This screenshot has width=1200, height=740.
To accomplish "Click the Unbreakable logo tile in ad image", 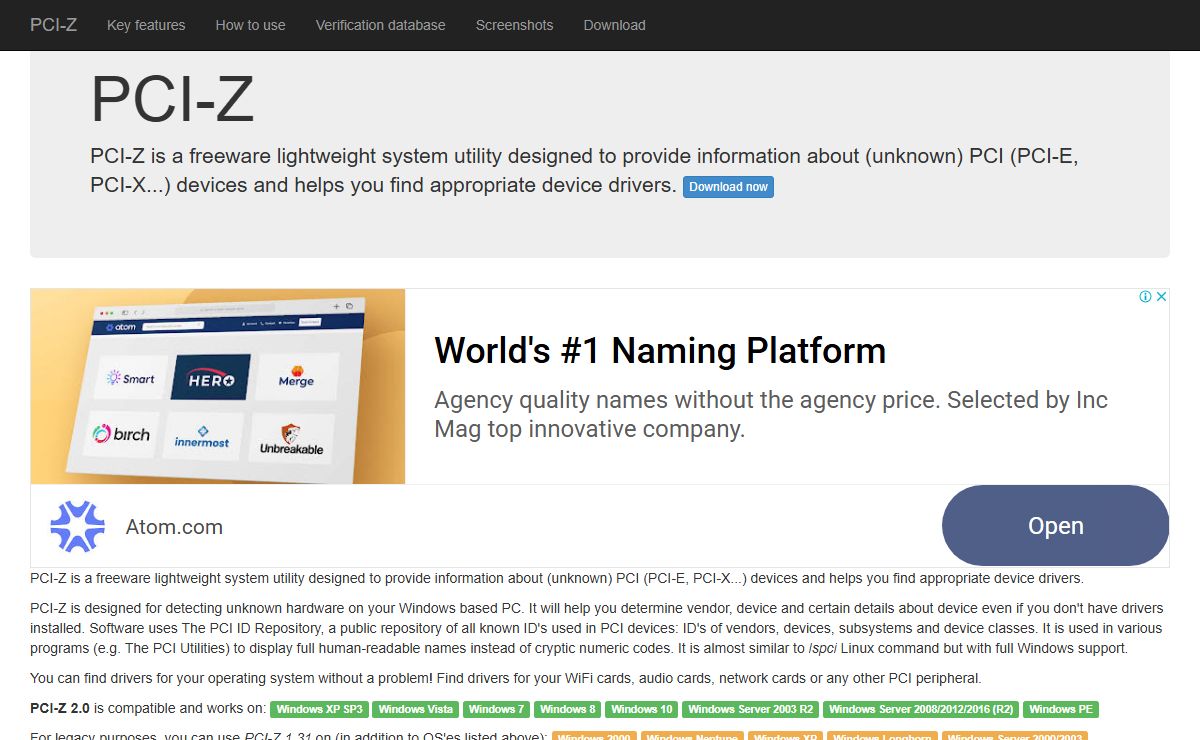I will point(291,439).
